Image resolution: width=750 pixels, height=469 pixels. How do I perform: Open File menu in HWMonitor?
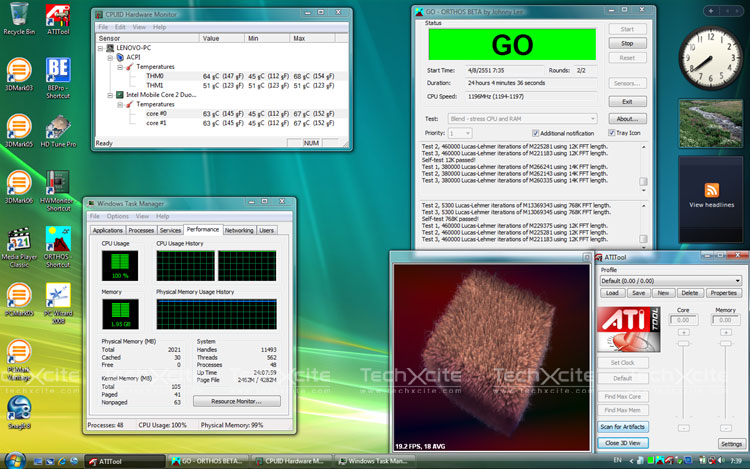(103, 27)
